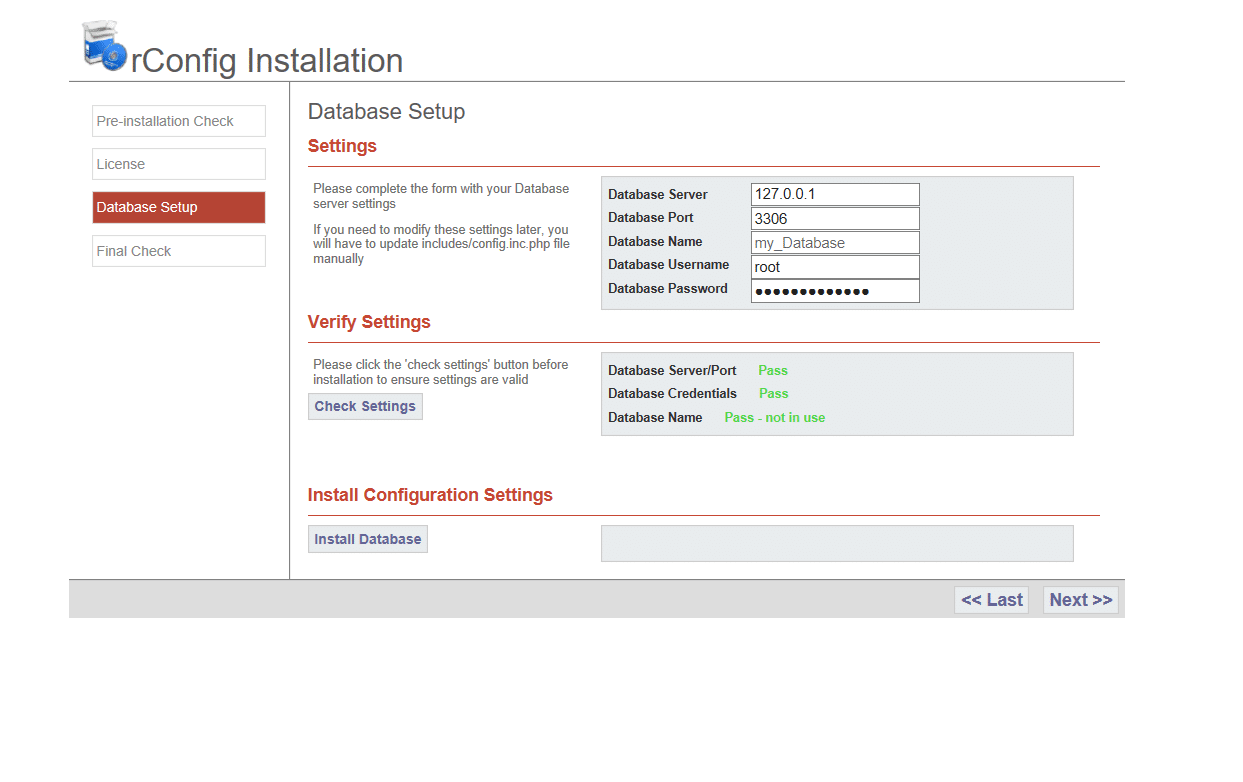This screenshot has width=1243, height=782.
Task: Select the Database Setup step
Action: 179,207
